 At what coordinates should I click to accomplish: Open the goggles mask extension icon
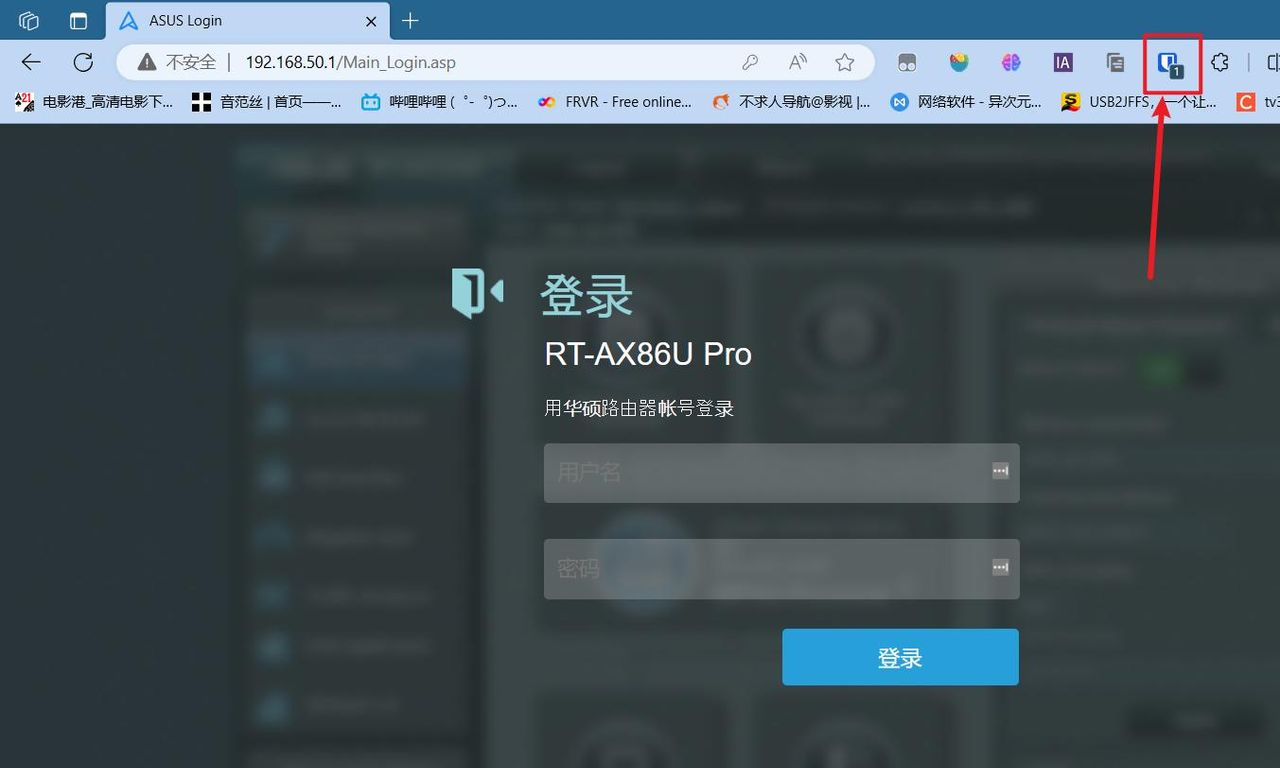[x=907, y=62]
